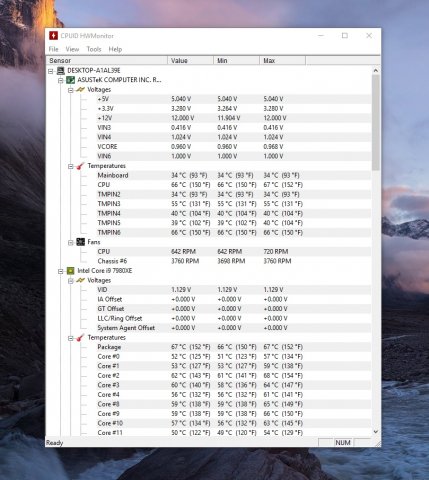
Task: Collapse the ASUSTeK Temperatures group
Action: coord(71,166)
